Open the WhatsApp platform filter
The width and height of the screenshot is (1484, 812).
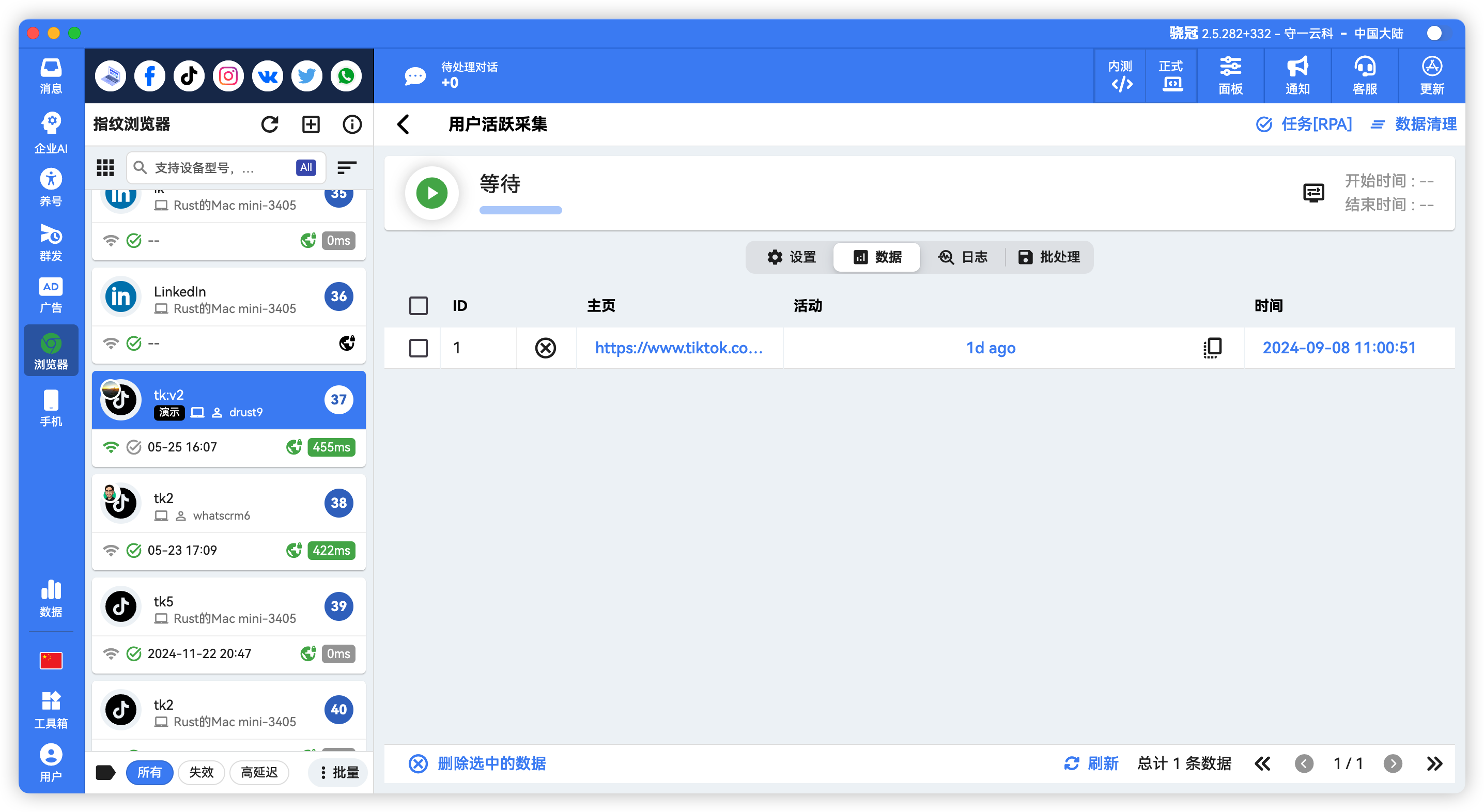click(x=346, y=75)
